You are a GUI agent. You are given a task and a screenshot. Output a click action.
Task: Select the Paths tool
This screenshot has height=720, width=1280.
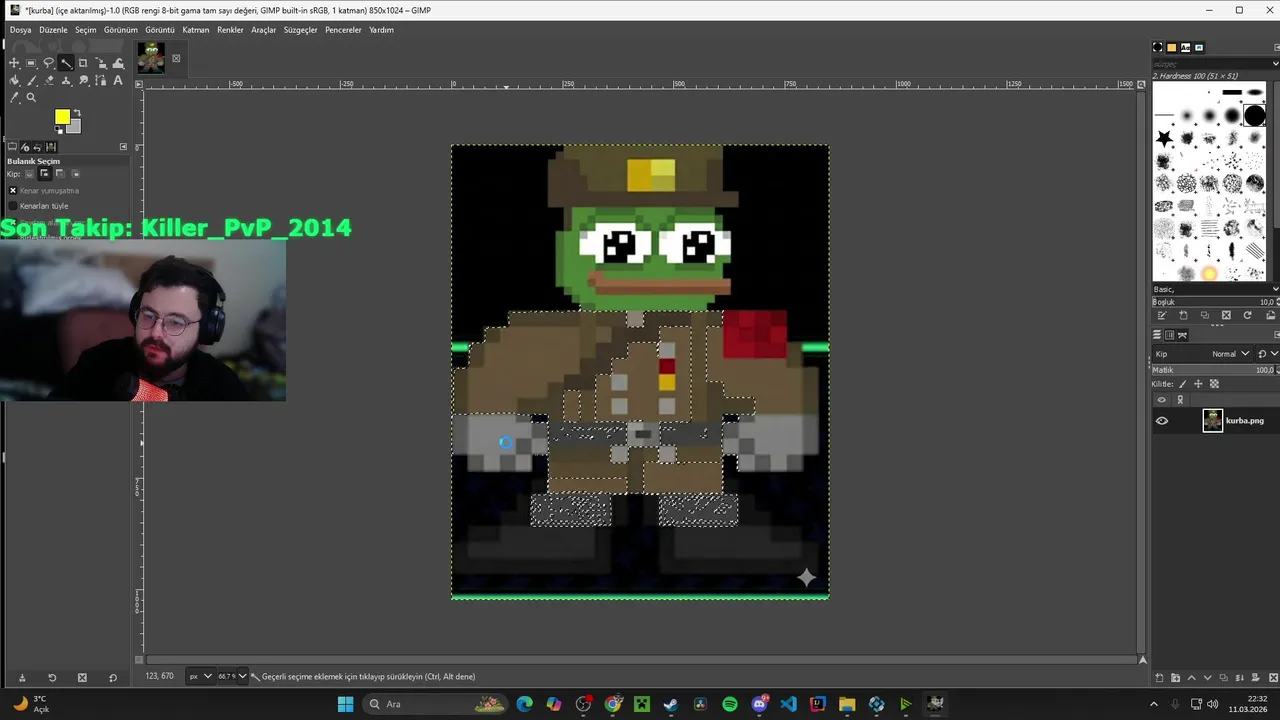(x=100, y=80)
